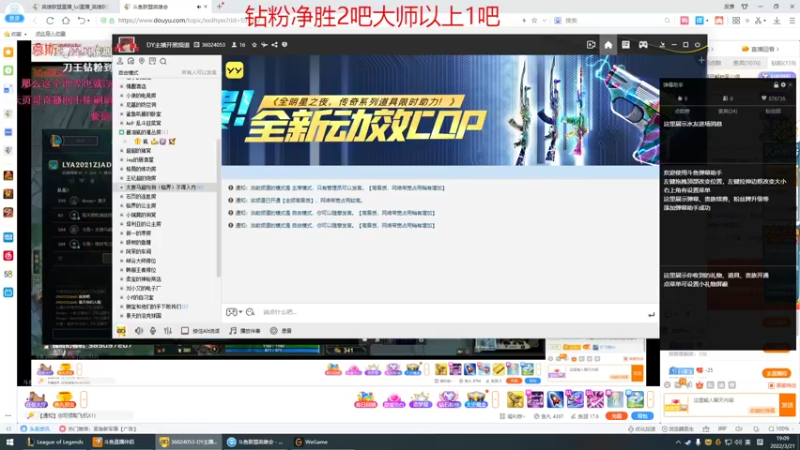Viewport: 800px width, 450px height.
Task: Click the orange send button in Douyu chat
Action: coord(787,405)
